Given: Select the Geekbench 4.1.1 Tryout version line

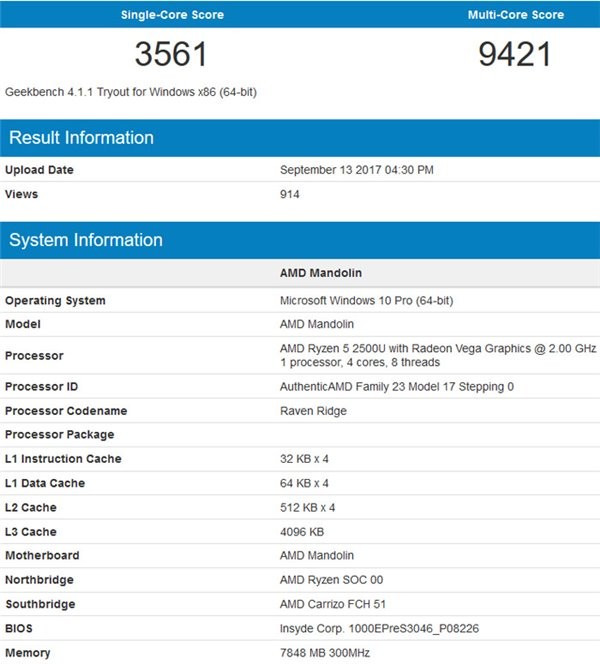Looking at the screenshot, I should (131, 92).
